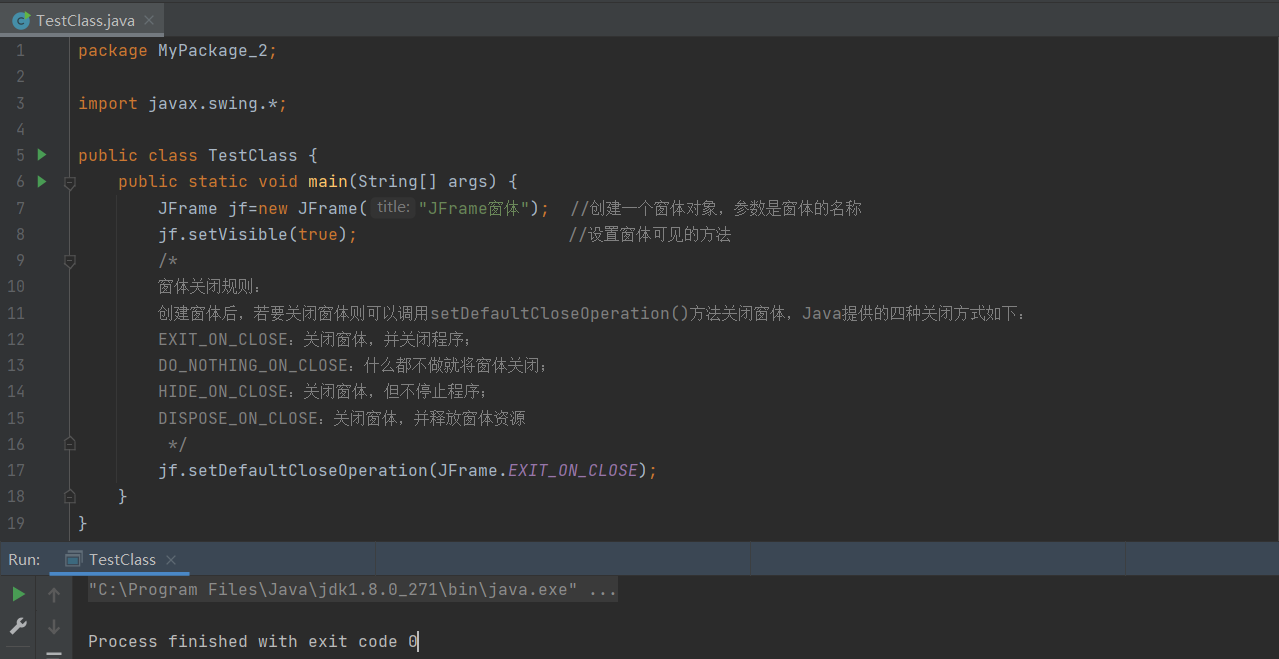Image resolution: width=1279 pixels, height=659 pixels.
Task: Click the down-arrow in Run panel
Action: coord(54,626)
